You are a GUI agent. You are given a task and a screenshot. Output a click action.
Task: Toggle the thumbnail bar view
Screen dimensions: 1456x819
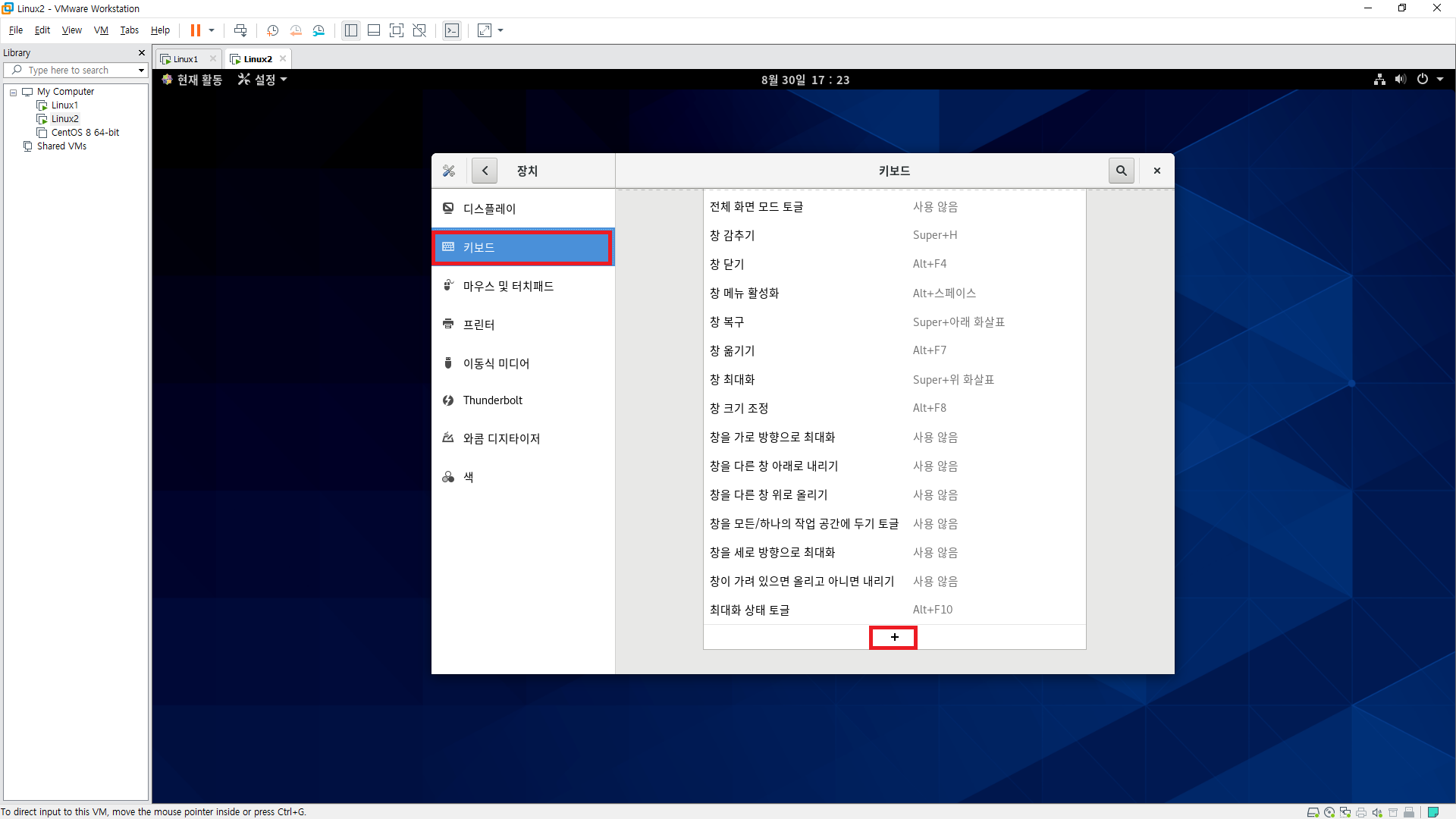374,30
